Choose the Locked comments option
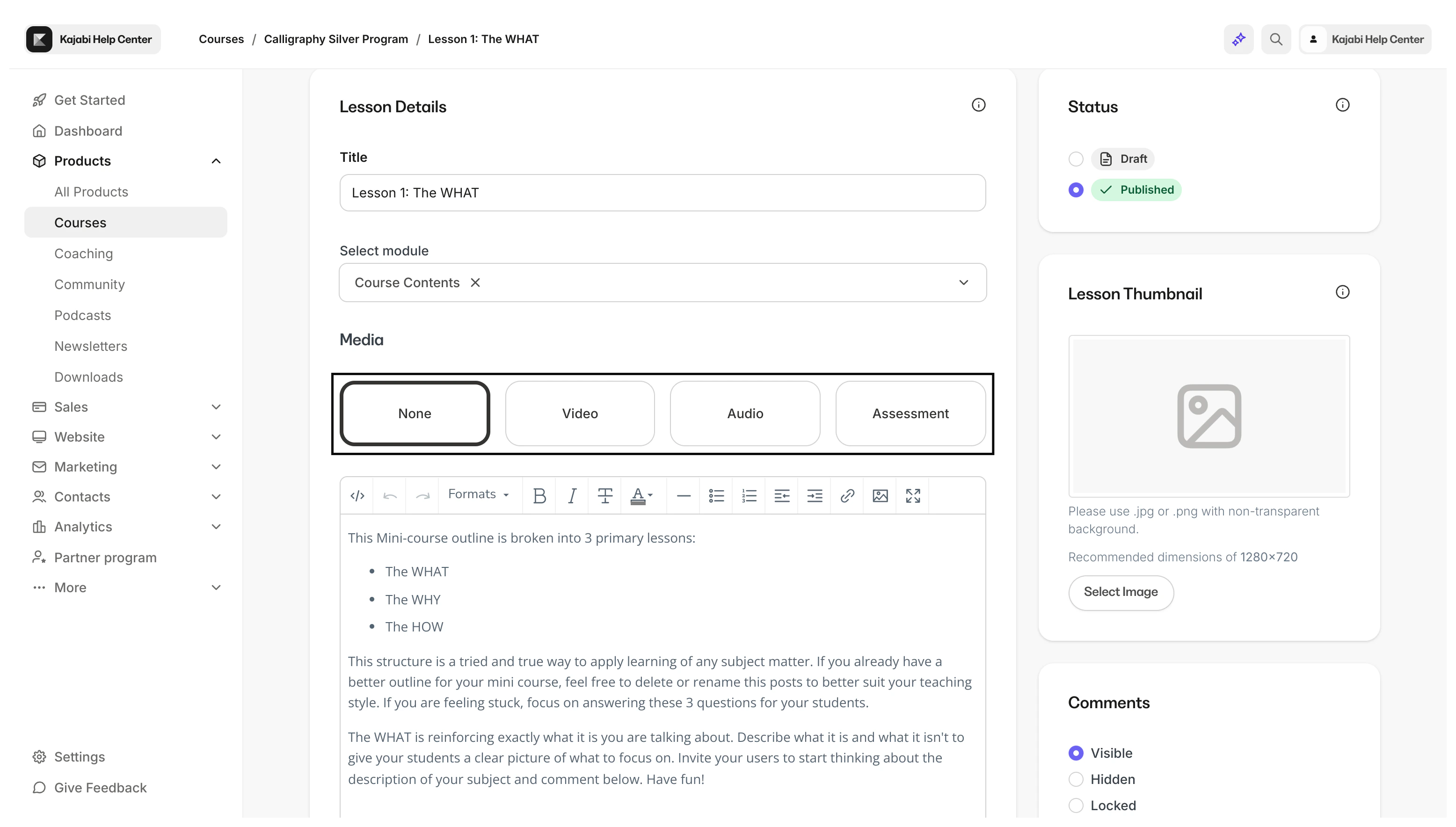The image size is (1456, 827). click(1076, 805)
